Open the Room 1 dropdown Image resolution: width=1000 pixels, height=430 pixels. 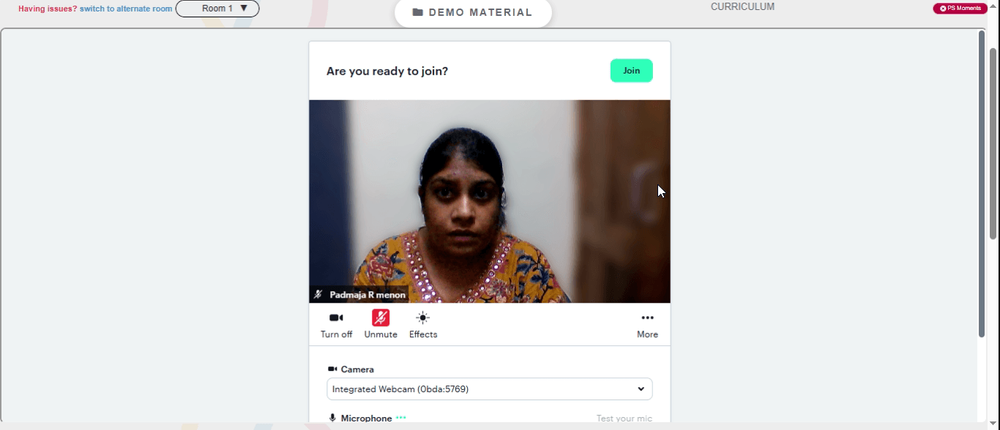[217, 8]
